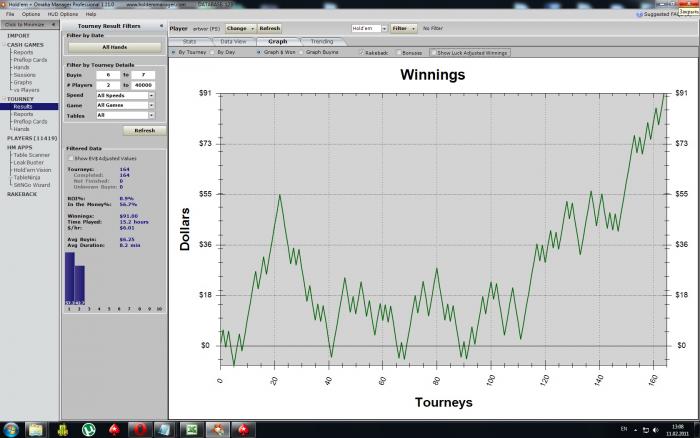Switch to the Data View tab

[x=233, y=42]
